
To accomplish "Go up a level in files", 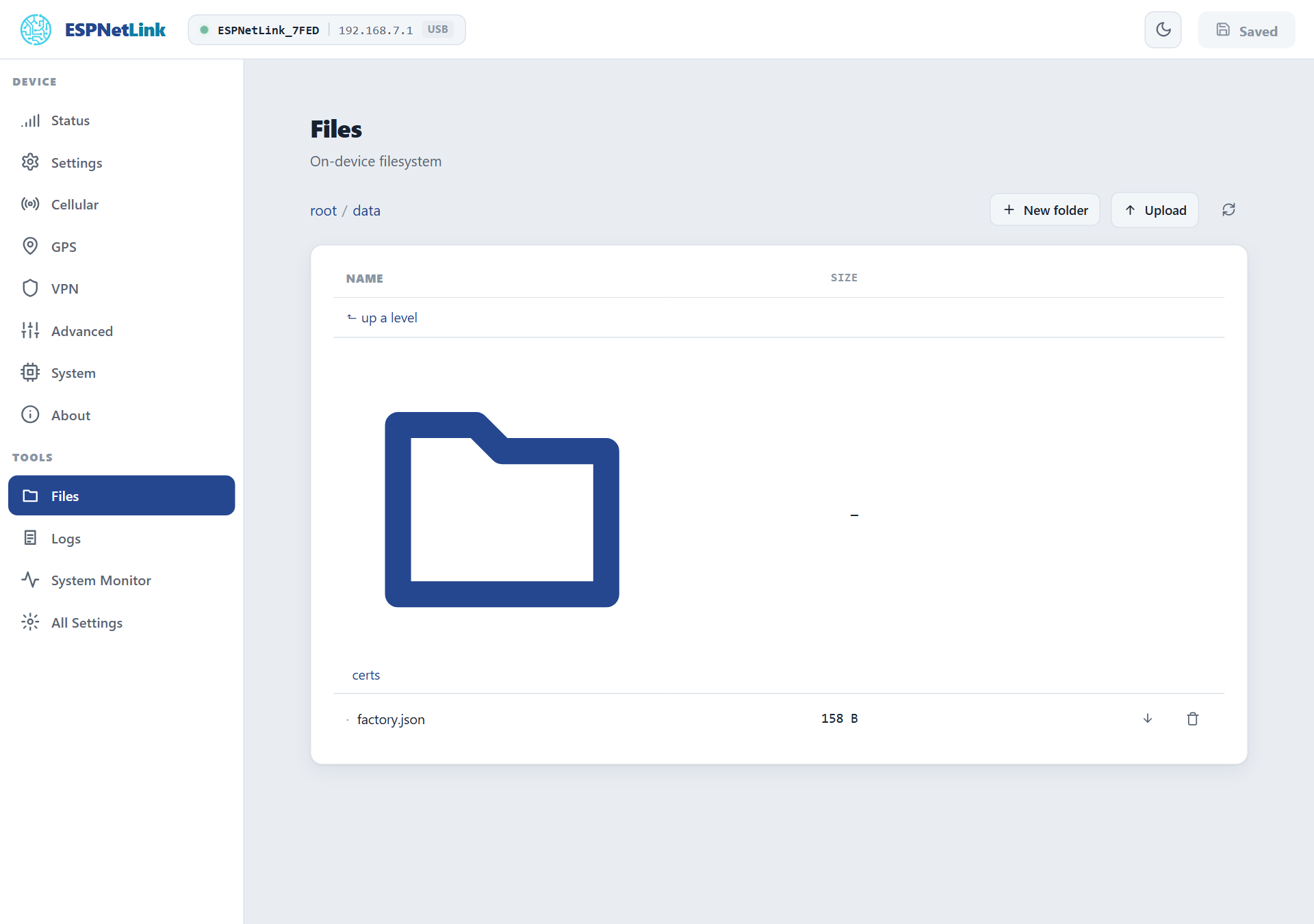I will 382,318.
